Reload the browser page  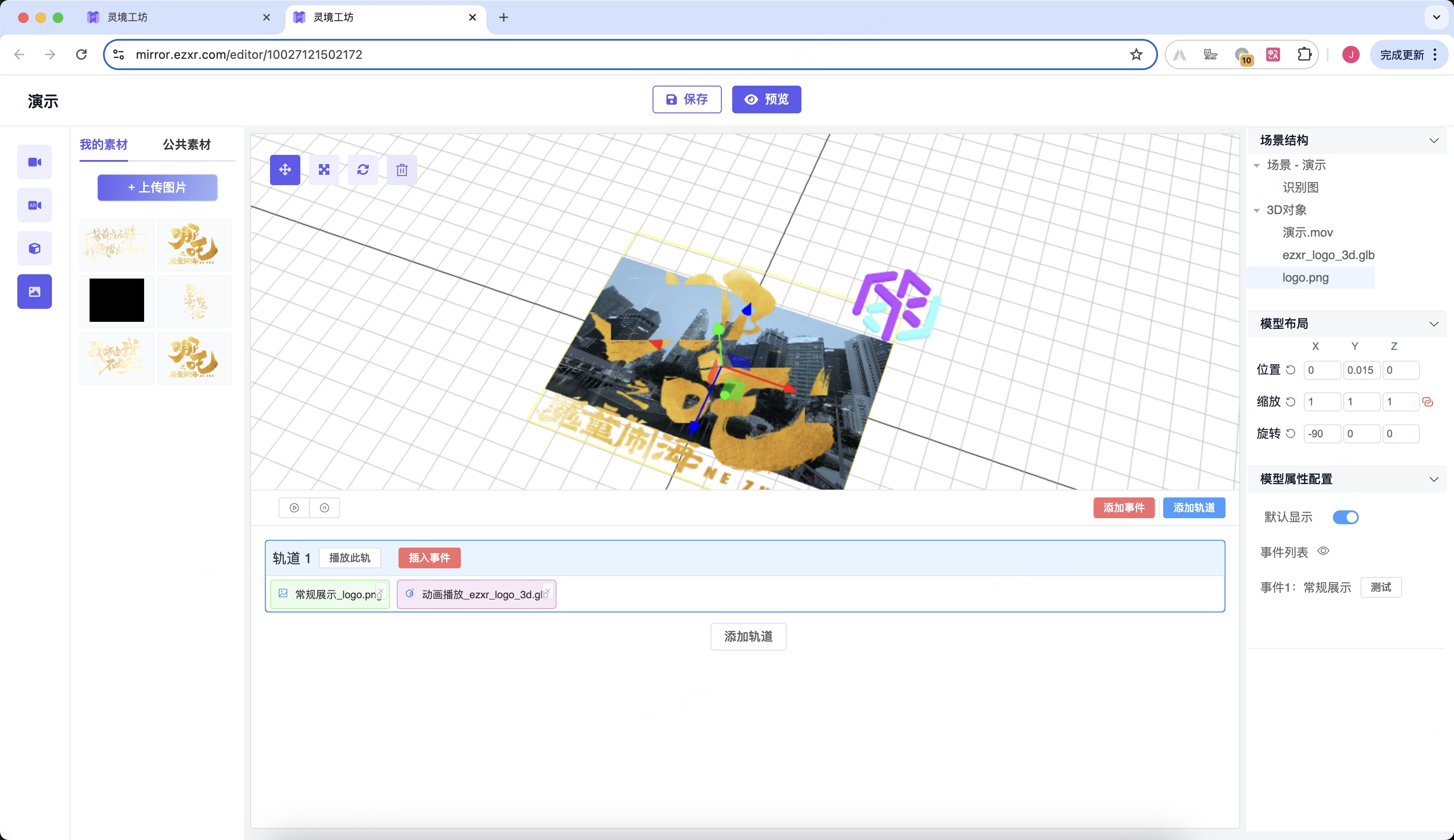81,54
